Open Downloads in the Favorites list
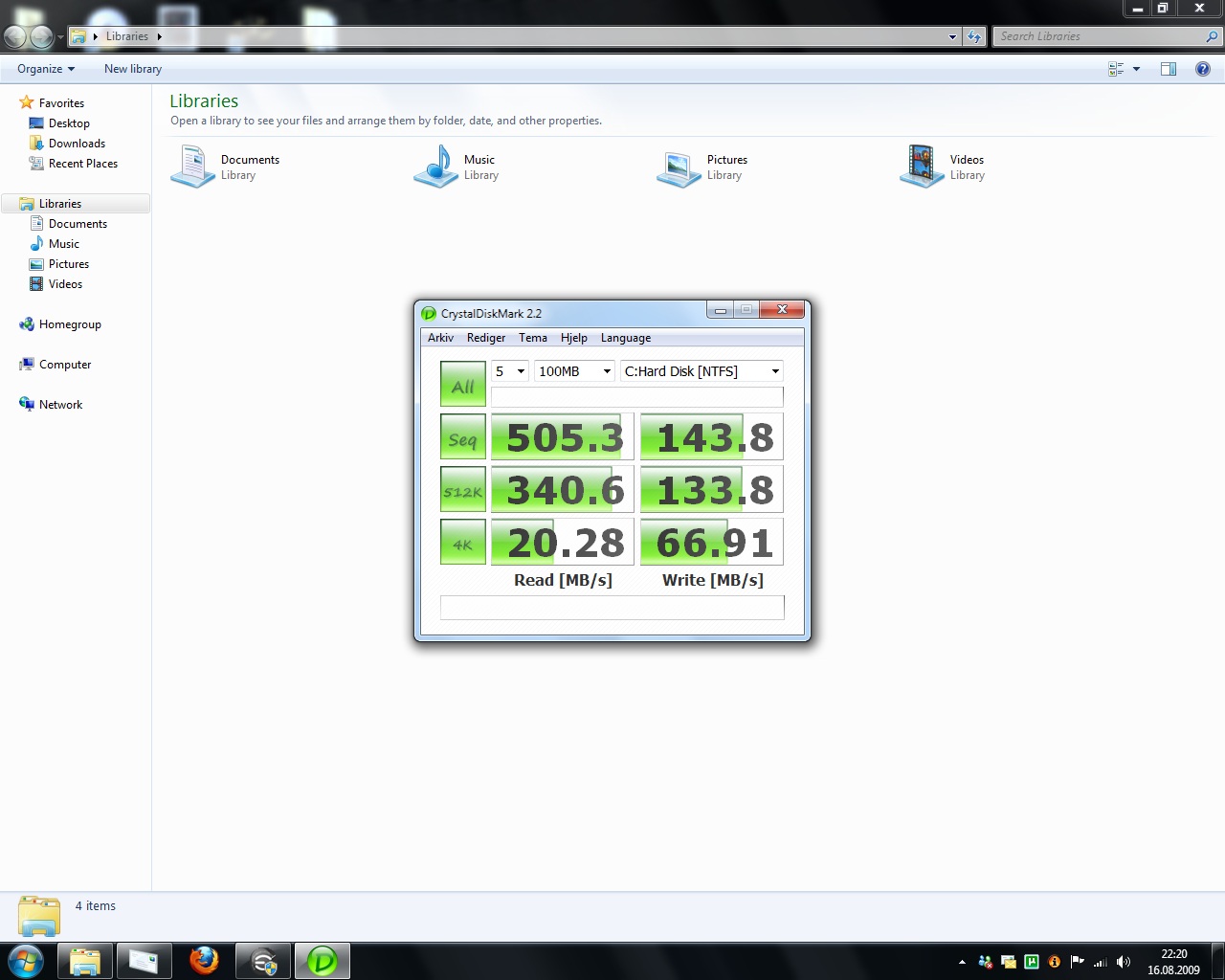This screenshot has height=980, width=1225. click(x=77, y=144)
